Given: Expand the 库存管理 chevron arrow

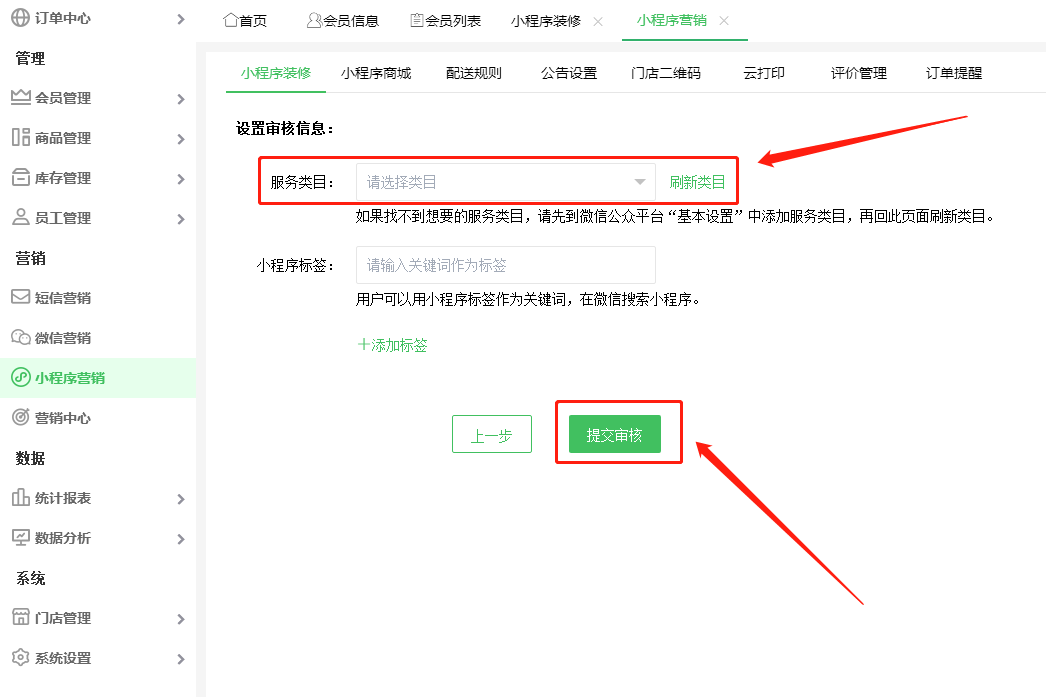Looking at the screenshot, I should pos(182,178).
